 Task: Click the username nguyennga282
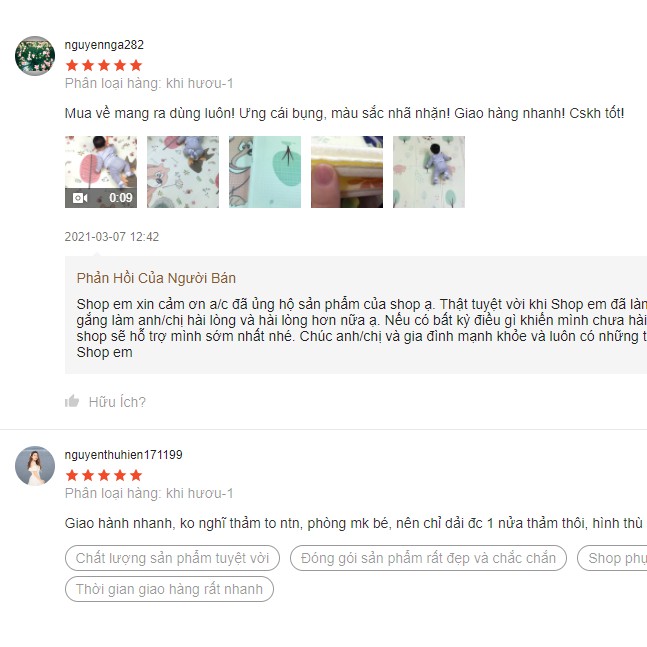[104, 45]
